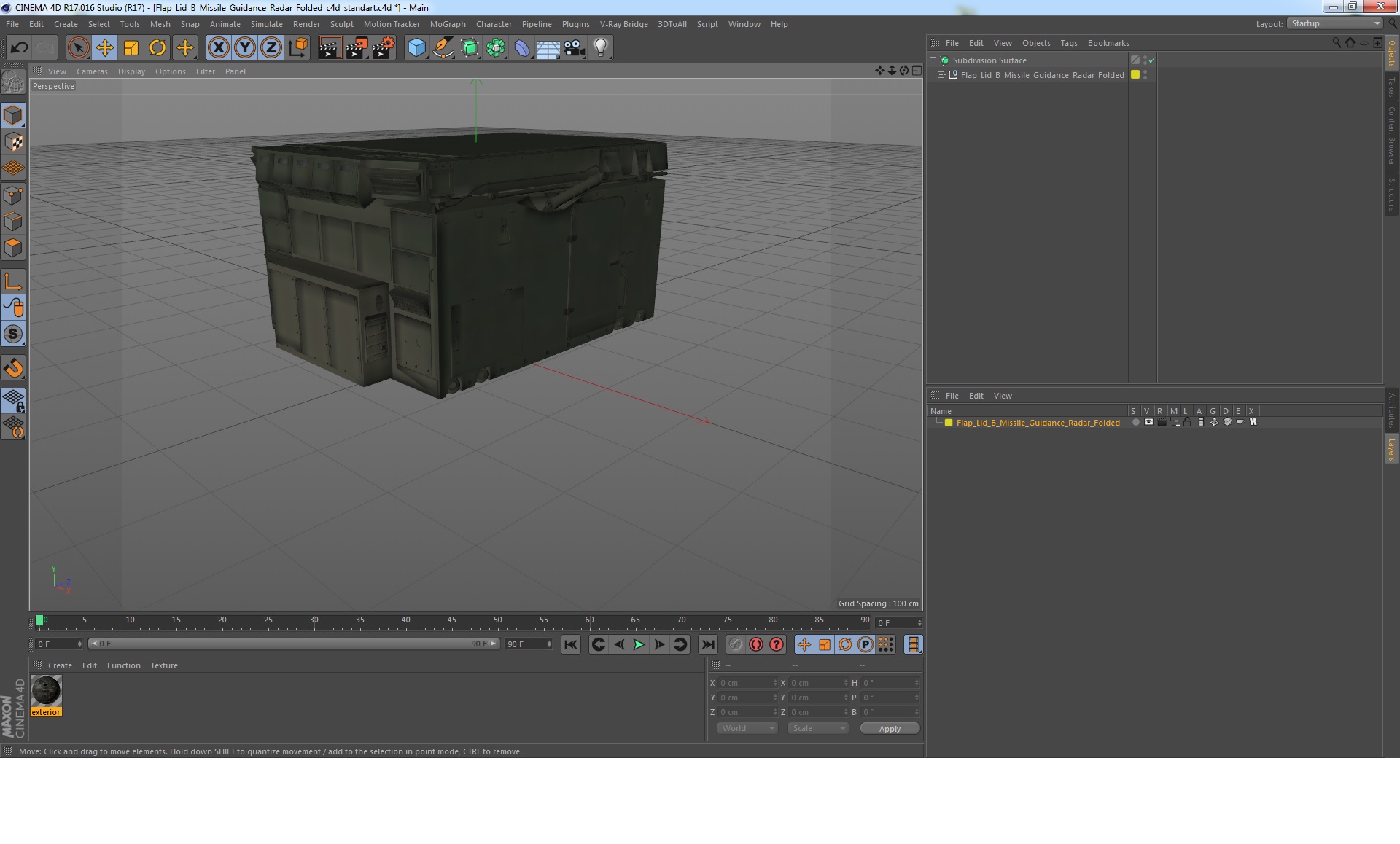1400x844 pixels.
Task: Toggle X axis lock
Action: tap(218, 48)
